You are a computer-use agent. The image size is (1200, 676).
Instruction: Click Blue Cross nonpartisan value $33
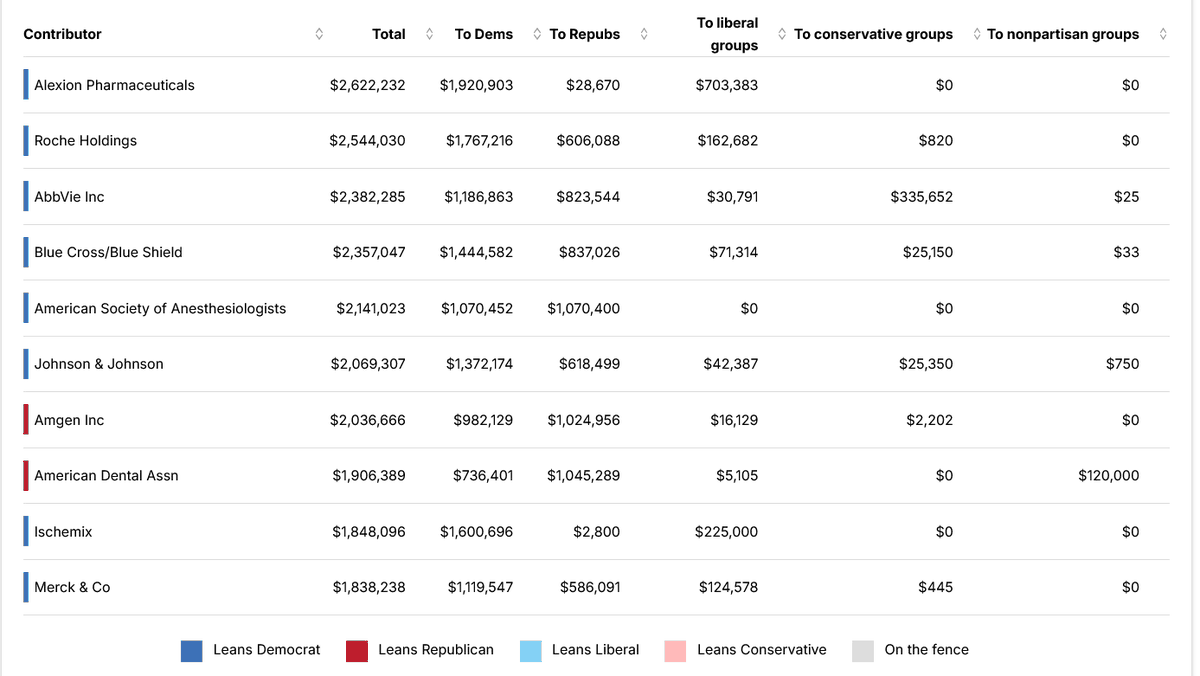click(1126, 253)
